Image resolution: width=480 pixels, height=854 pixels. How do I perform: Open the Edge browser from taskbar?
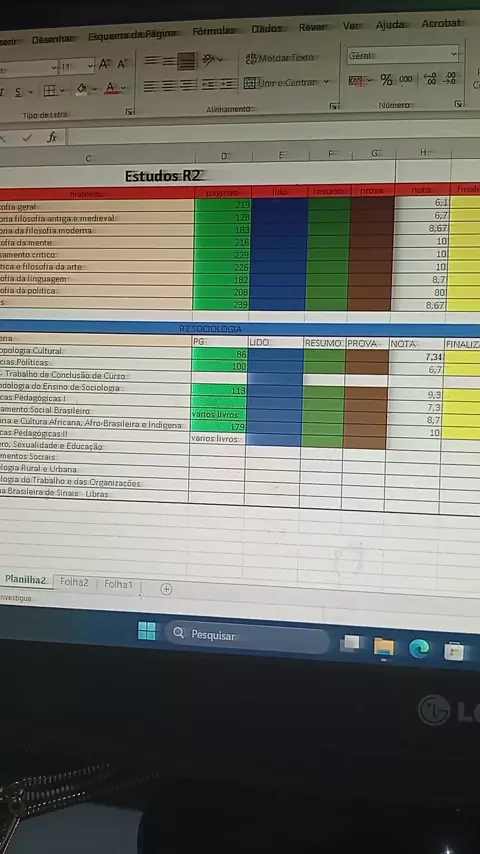419,648
